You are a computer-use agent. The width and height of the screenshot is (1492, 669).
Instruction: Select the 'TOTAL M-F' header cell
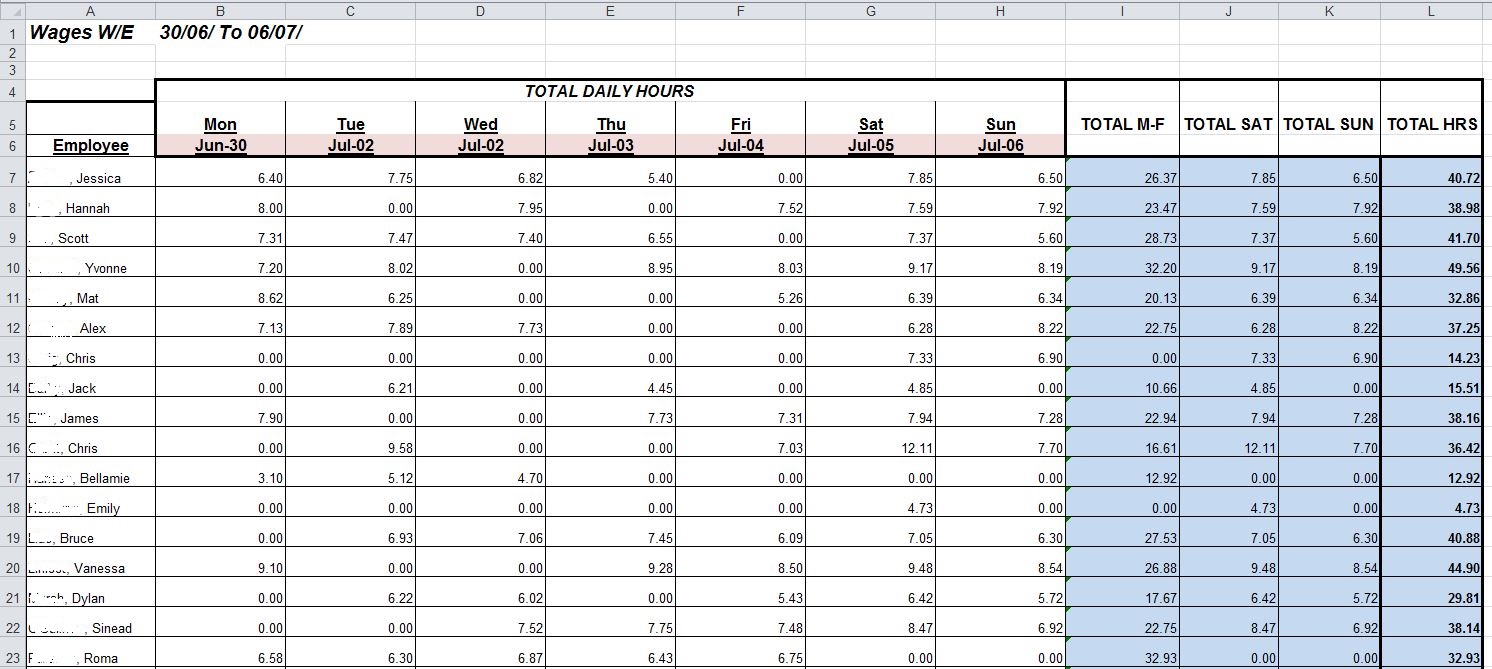(1122, 125)
